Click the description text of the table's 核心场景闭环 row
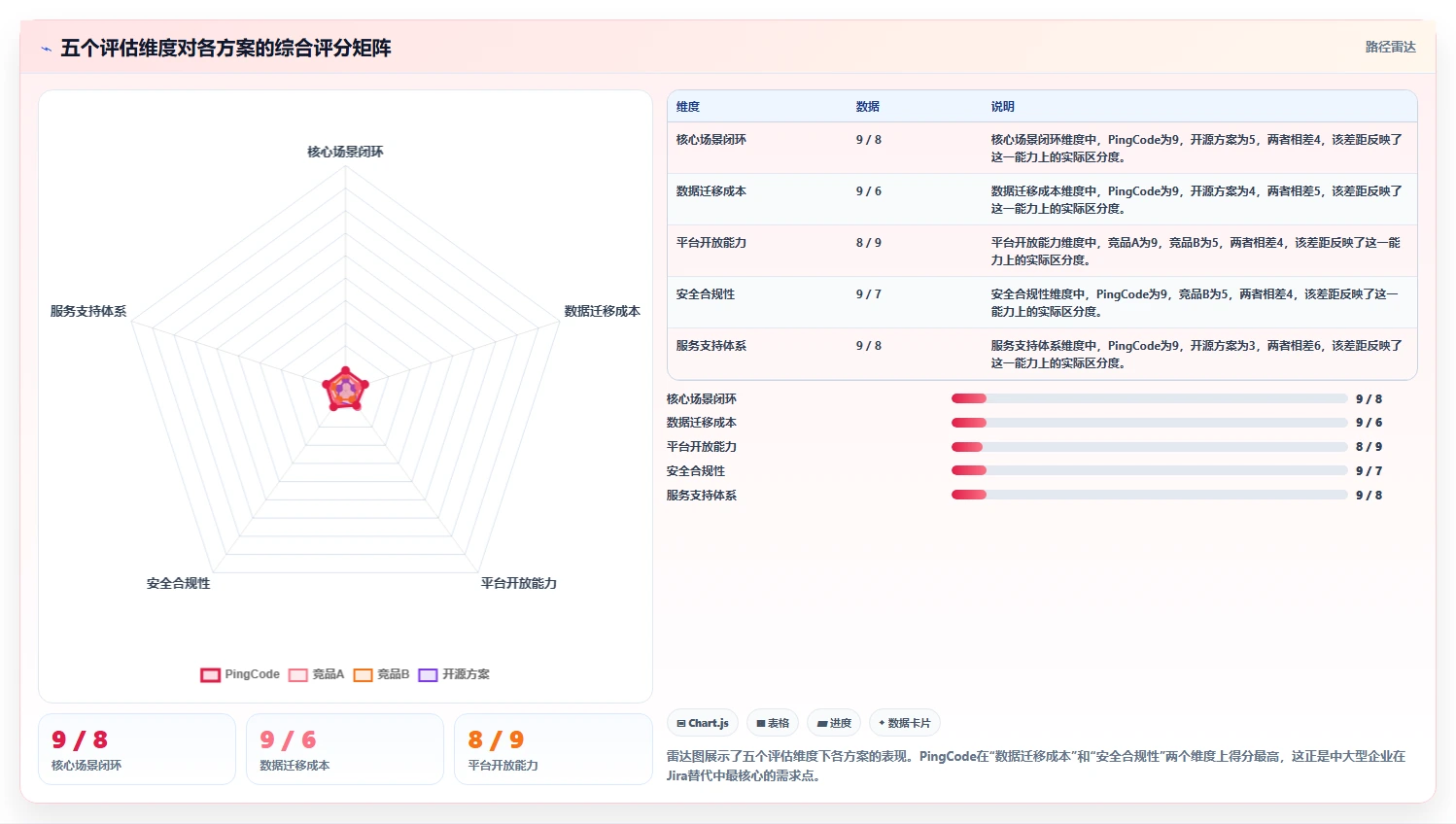 (x=1196, y=149)
